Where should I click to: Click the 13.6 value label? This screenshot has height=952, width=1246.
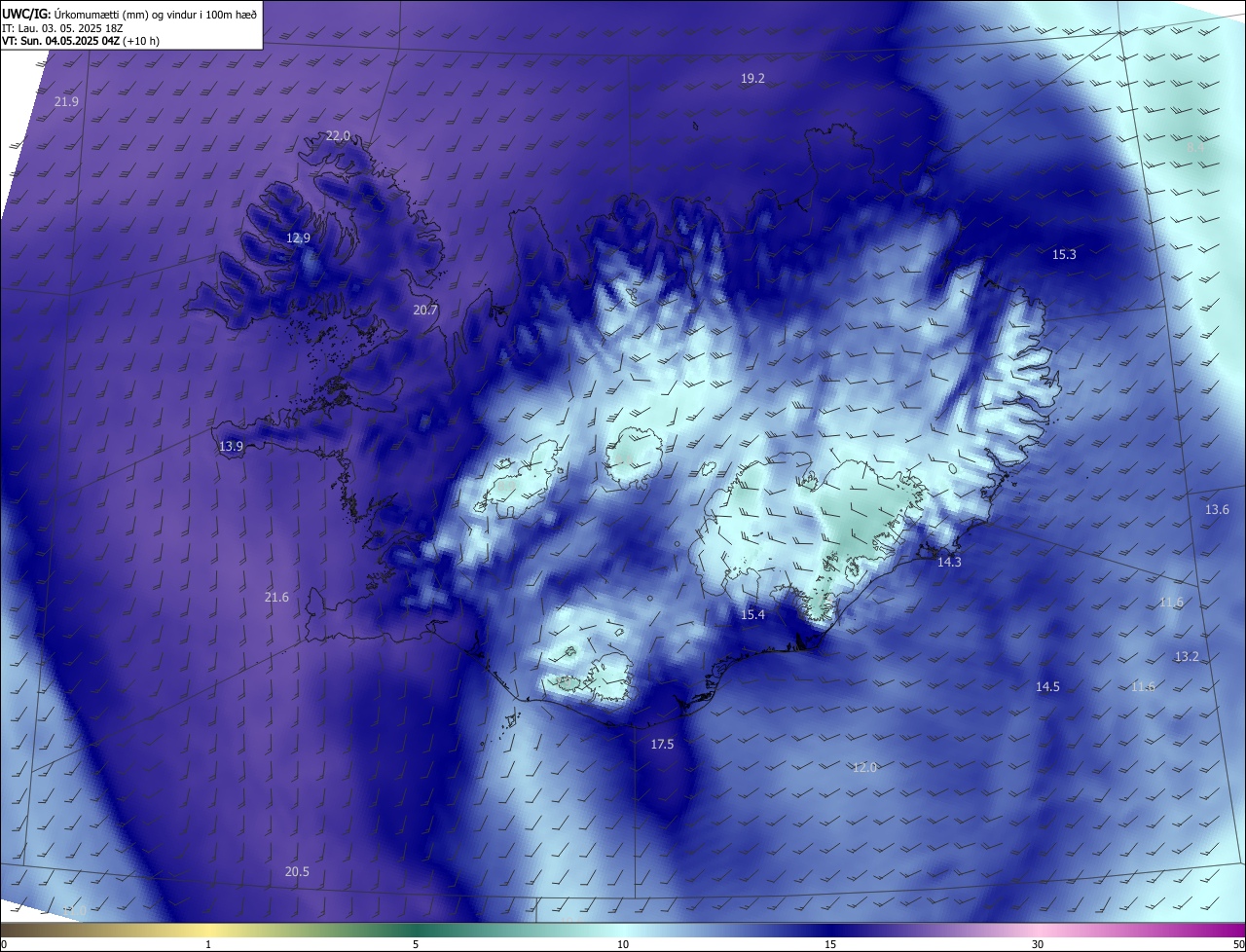click(x=1217, y=509)
